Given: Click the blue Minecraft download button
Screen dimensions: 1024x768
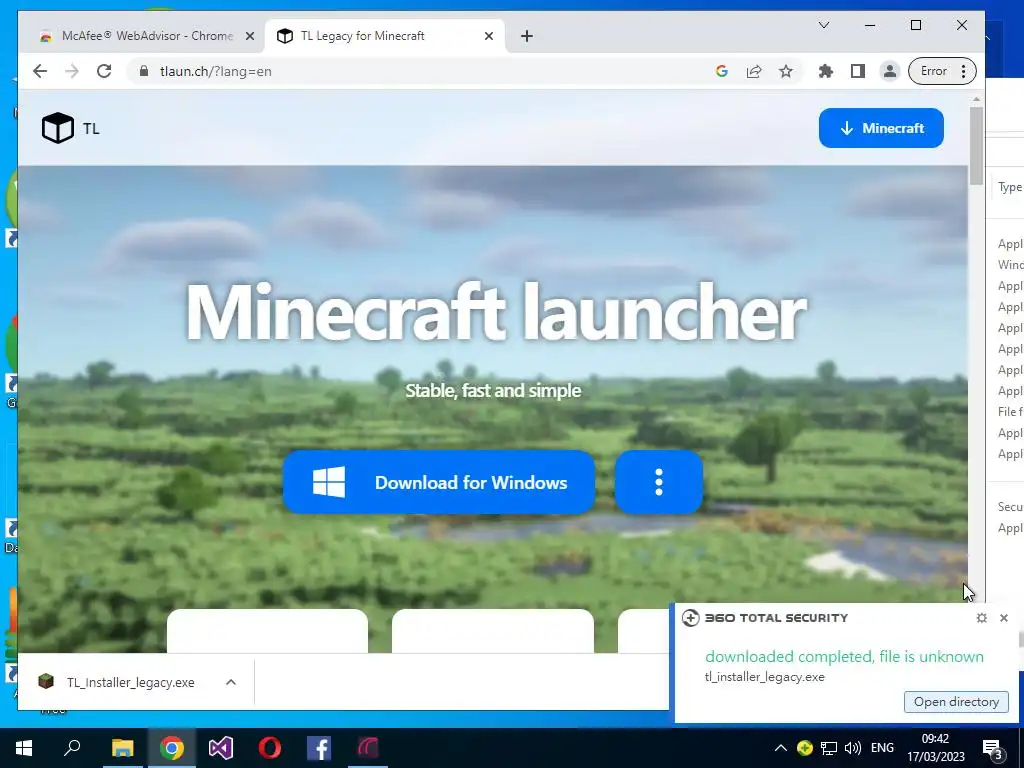Looking at the screenshot, I should (x=881, y=128).
